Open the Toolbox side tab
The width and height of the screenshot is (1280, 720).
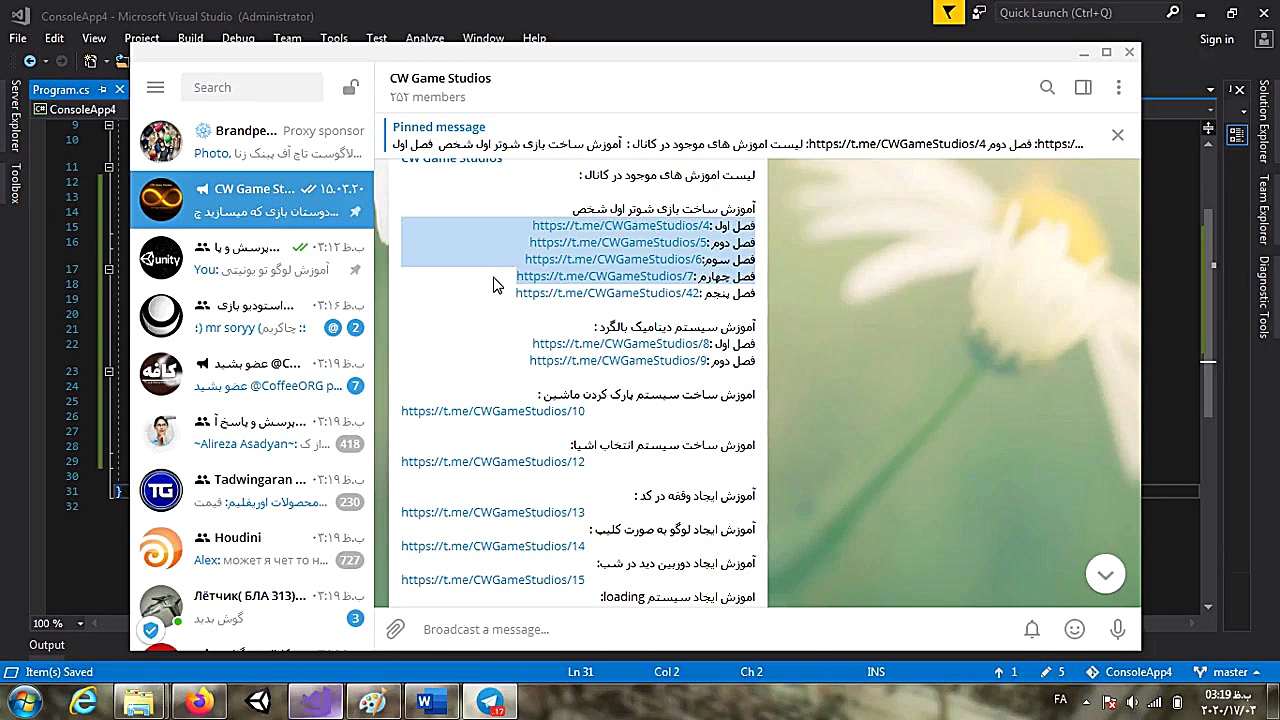click(x=15, y=184)
